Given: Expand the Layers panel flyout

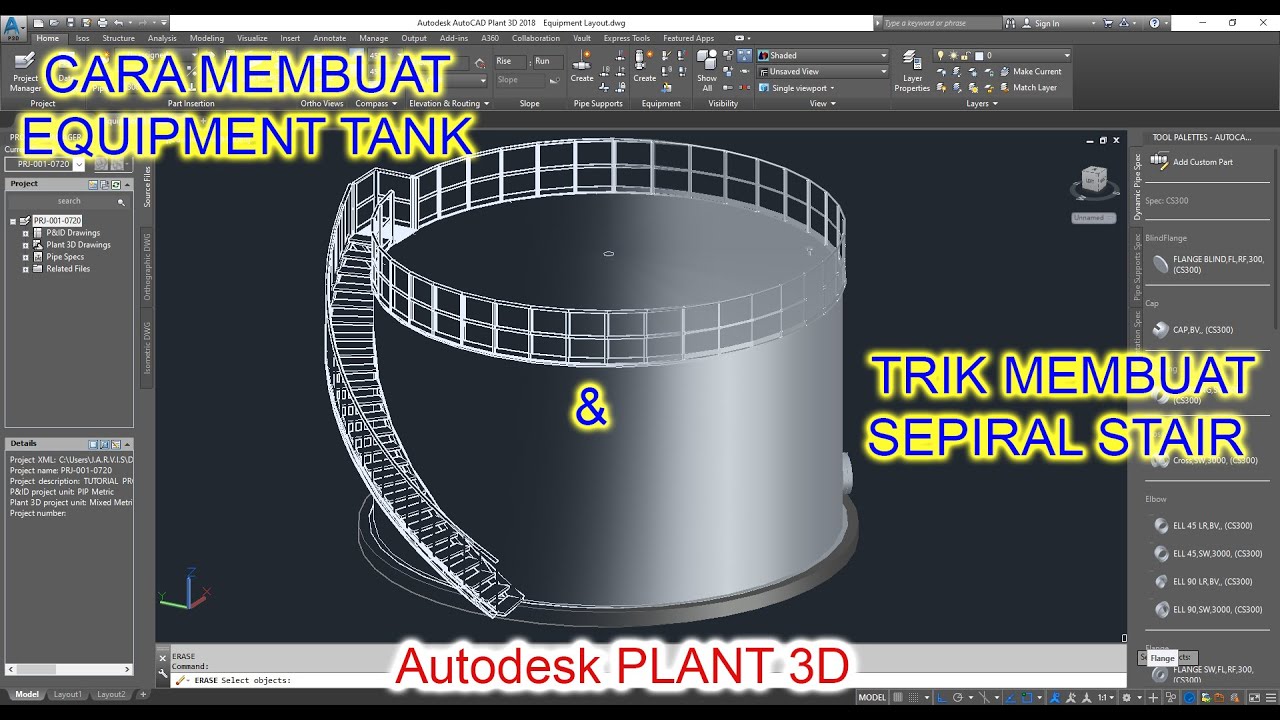Looking at the screenshot, I should coord(982,103).
